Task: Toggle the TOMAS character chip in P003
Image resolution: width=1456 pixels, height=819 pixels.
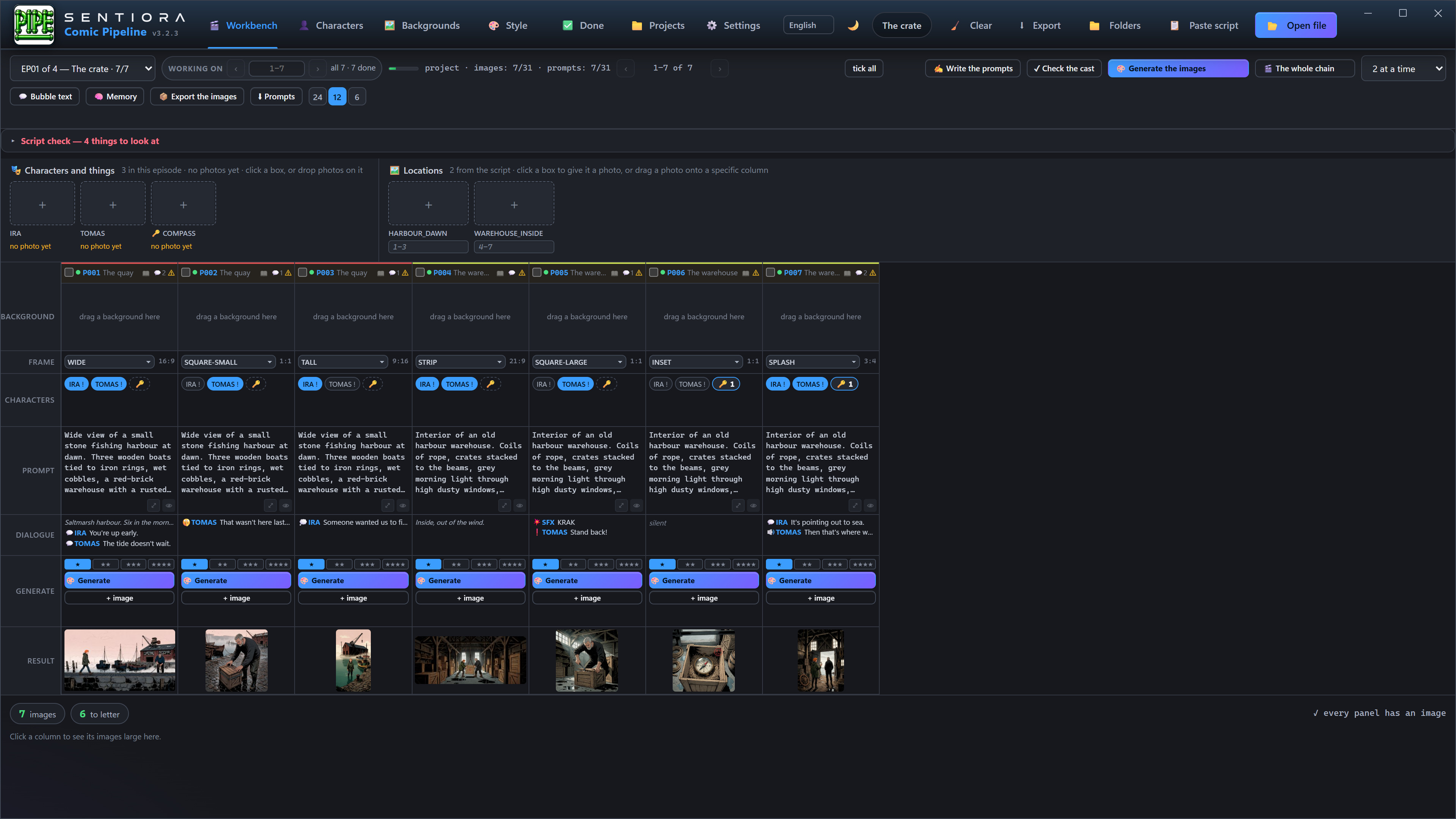Action: coord(342,384)
